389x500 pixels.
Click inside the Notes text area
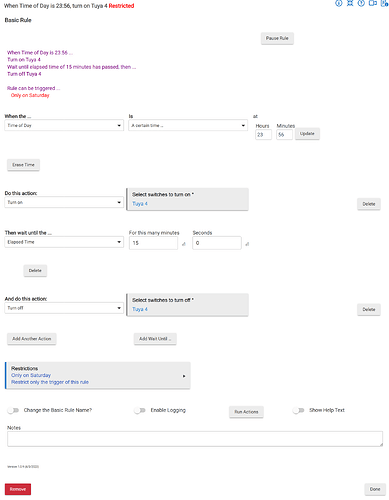195,439
